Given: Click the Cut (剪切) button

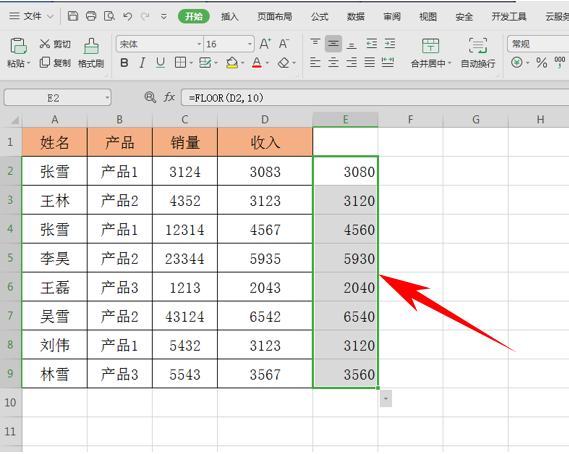Looking at the screenshot, I should [x=55, y=44].
